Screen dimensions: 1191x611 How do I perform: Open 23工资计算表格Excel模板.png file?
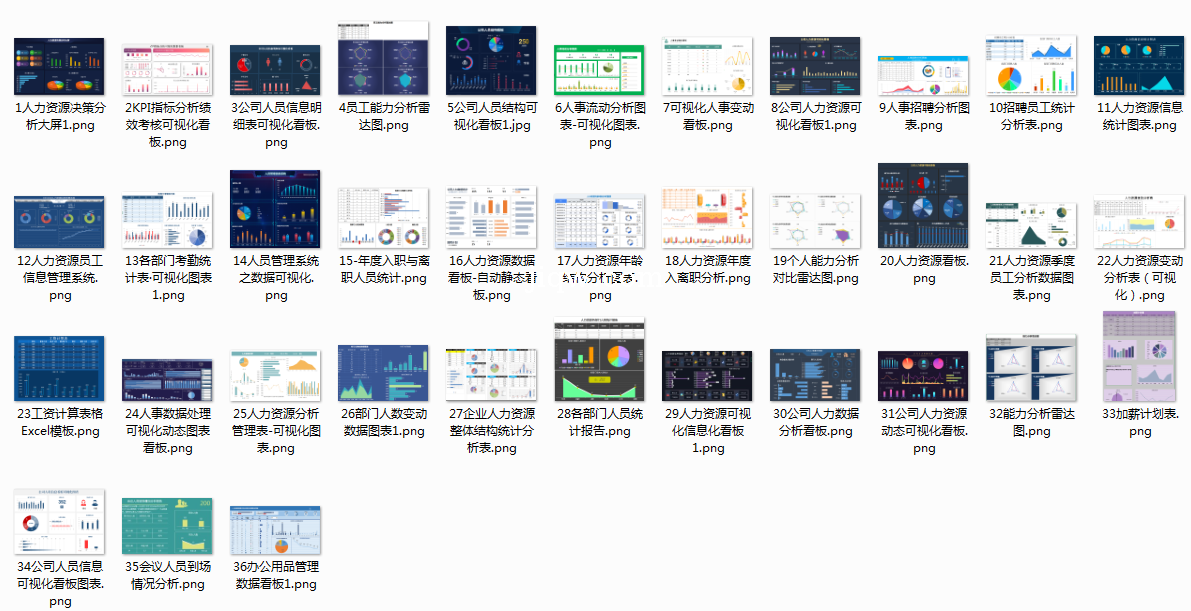60,368
